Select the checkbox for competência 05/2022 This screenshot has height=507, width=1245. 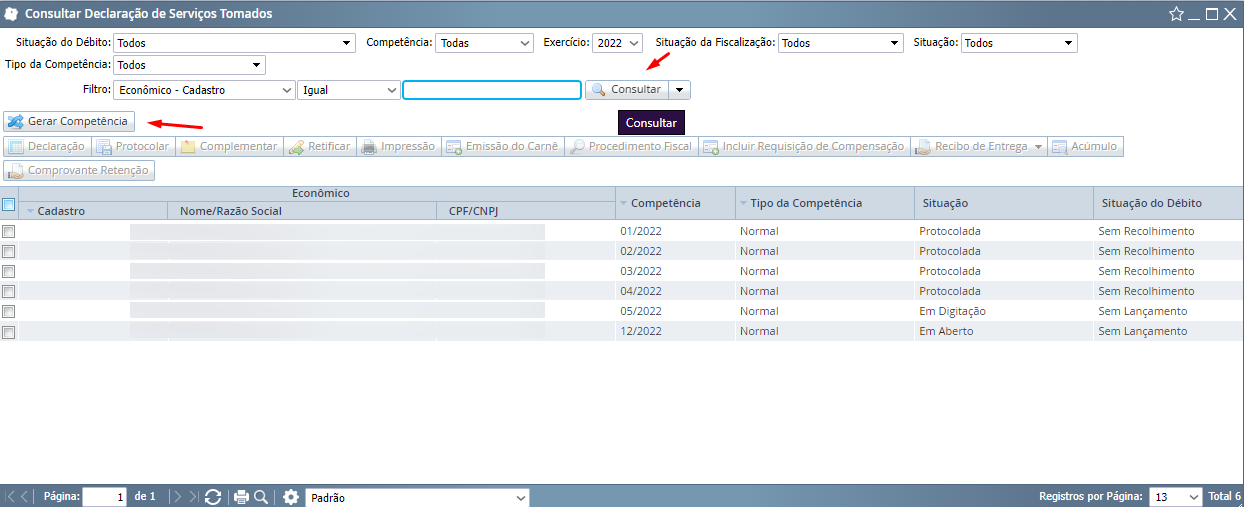[9, 311]
